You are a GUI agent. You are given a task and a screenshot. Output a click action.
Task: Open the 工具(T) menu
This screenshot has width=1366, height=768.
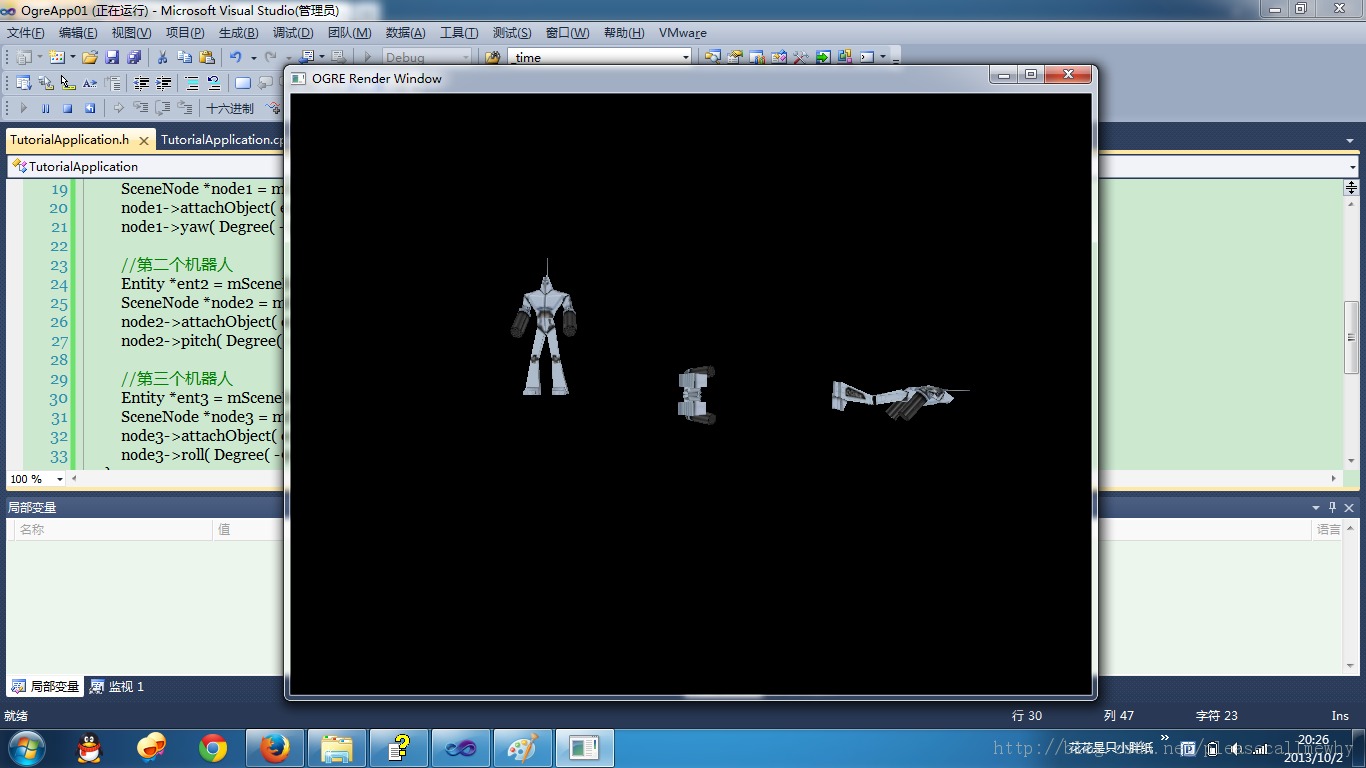click(459, 33)
